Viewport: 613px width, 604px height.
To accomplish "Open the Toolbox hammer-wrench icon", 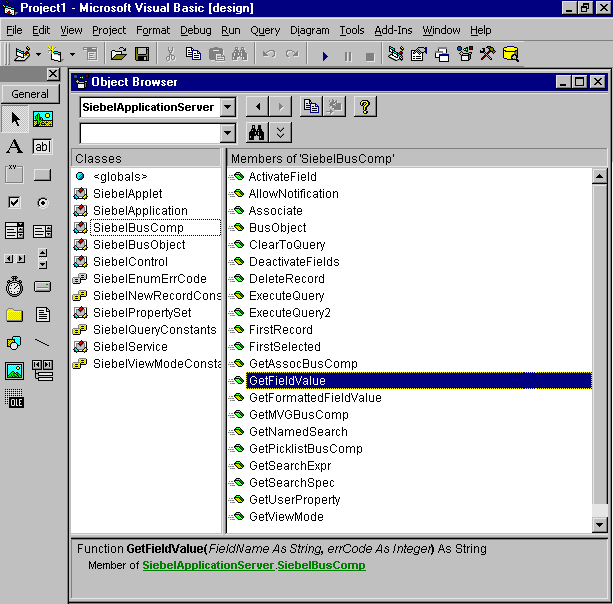I will tap(488, 54).
